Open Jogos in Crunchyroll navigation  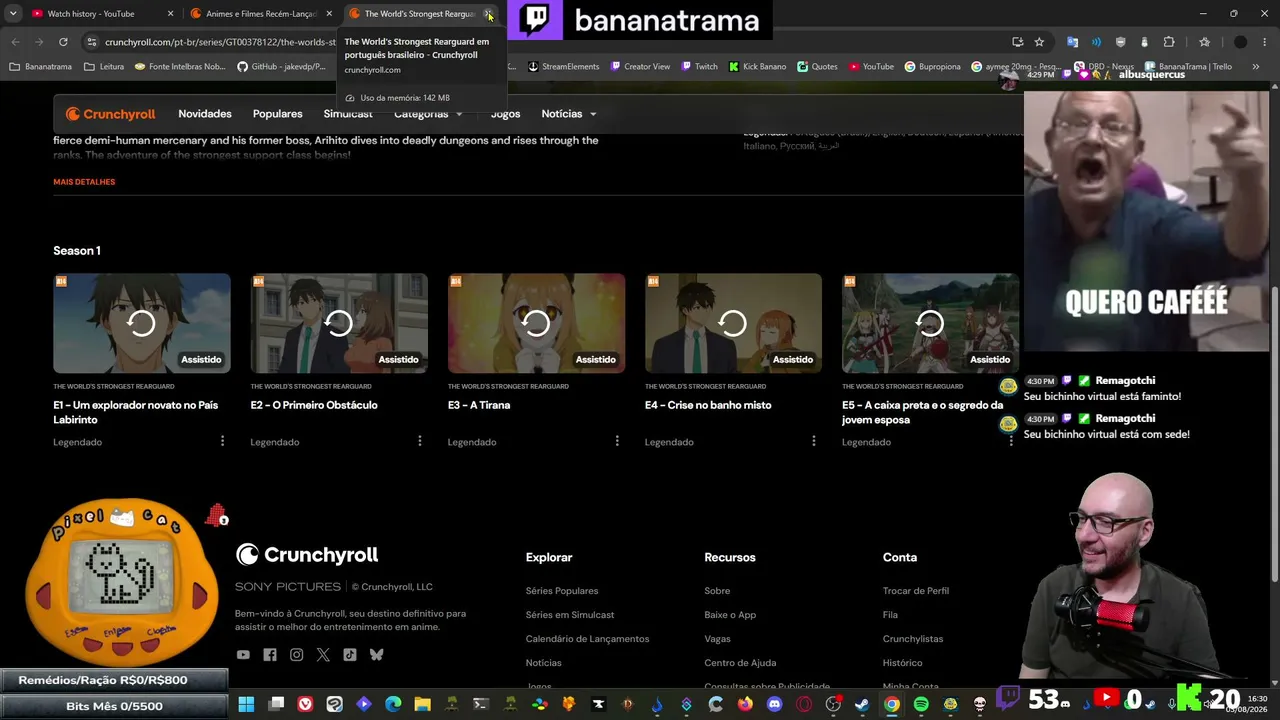pos(505,114)
